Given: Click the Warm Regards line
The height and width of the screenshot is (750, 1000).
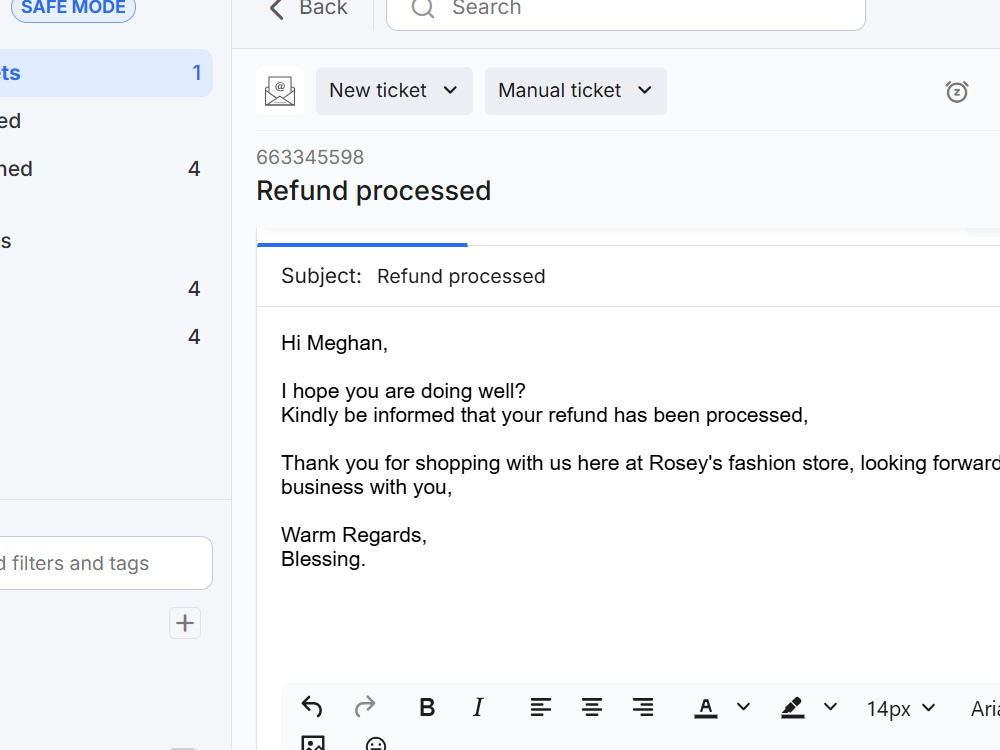Looking at the screenshot, I should coord(354,535).
